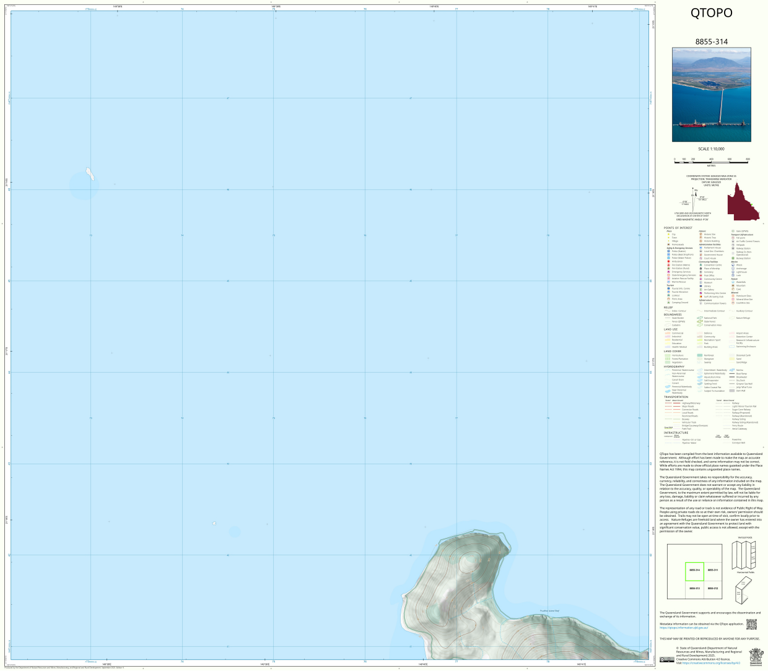Screen dimensions: 768x671
Task: Click the Anchorage symbol in the legend
Action: (x=733, y=268)
